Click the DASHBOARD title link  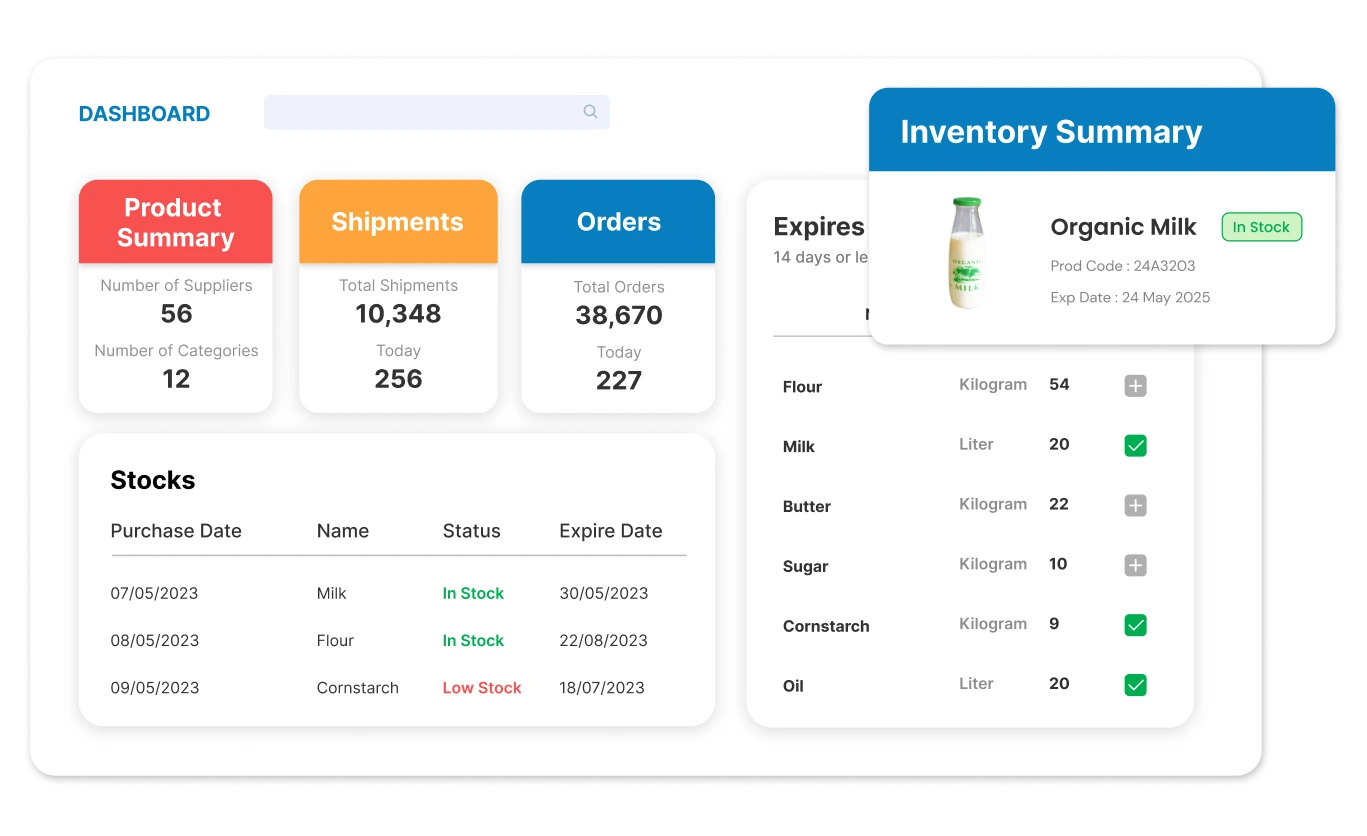click(x=144, y=114)
